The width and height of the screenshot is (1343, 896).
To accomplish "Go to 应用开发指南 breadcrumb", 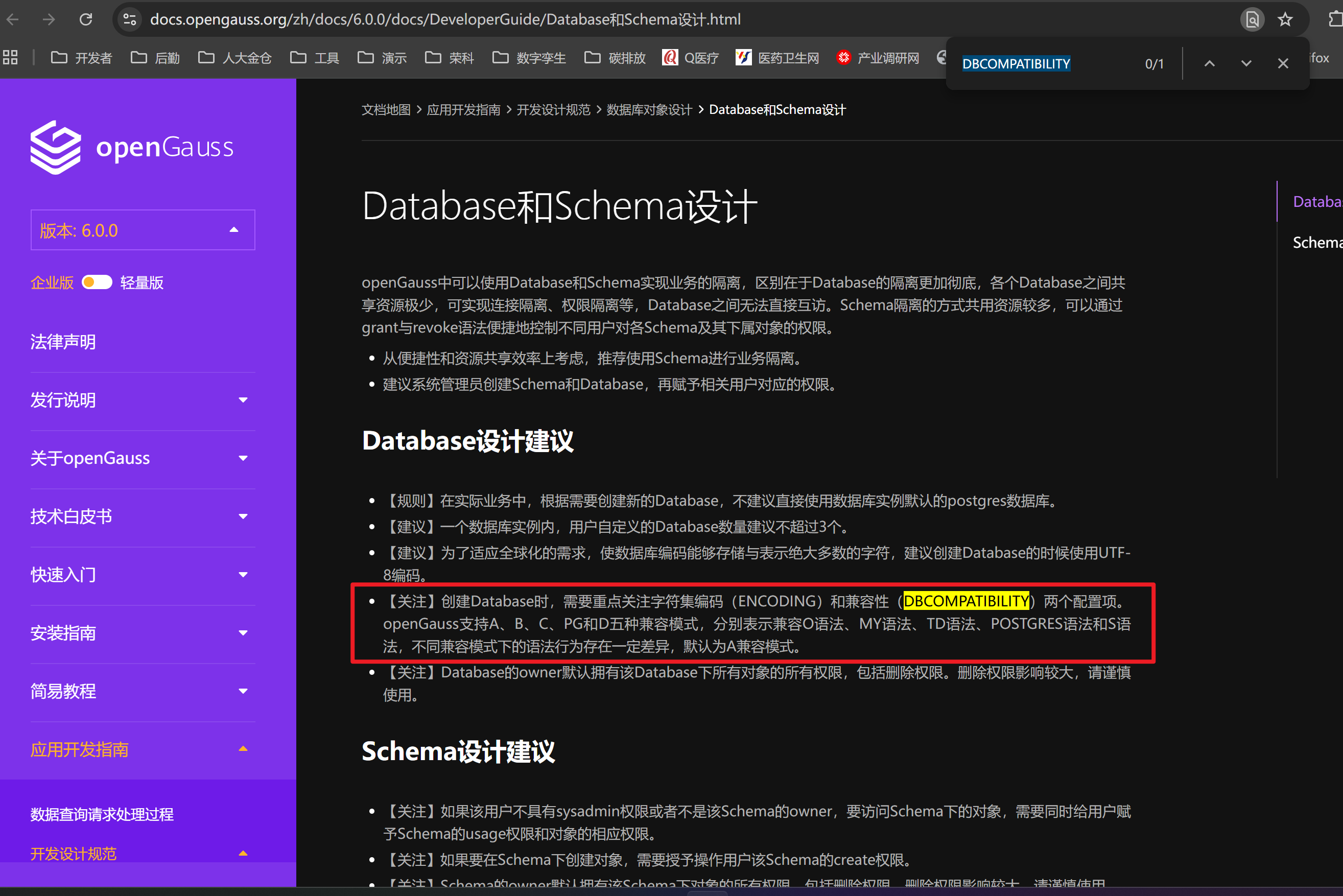I will [463, 110].
